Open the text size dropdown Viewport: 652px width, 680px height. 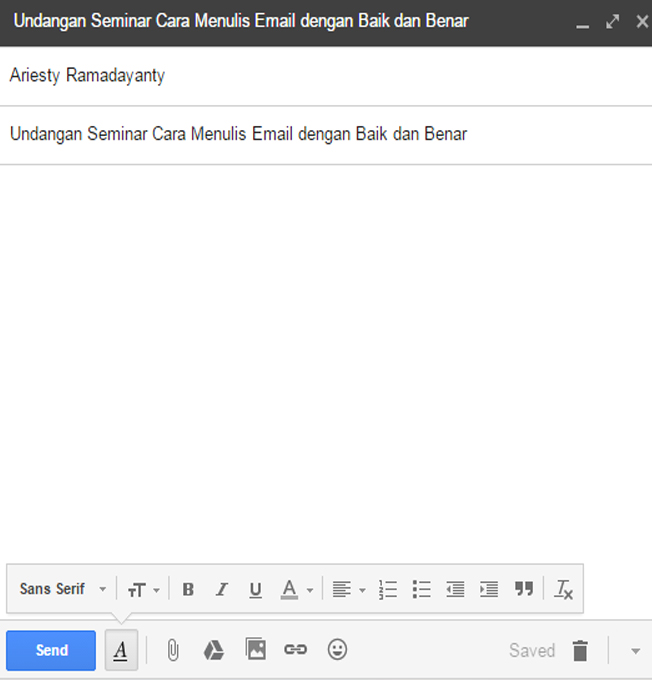tap(143, 590)
